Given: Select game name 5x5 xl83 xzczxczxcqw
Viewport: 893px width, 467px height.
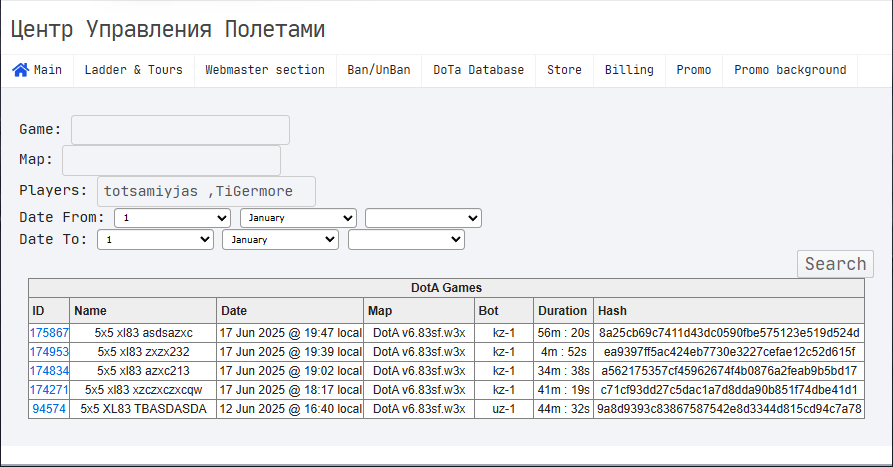Looking at the screenshot, I should [144, 390].
